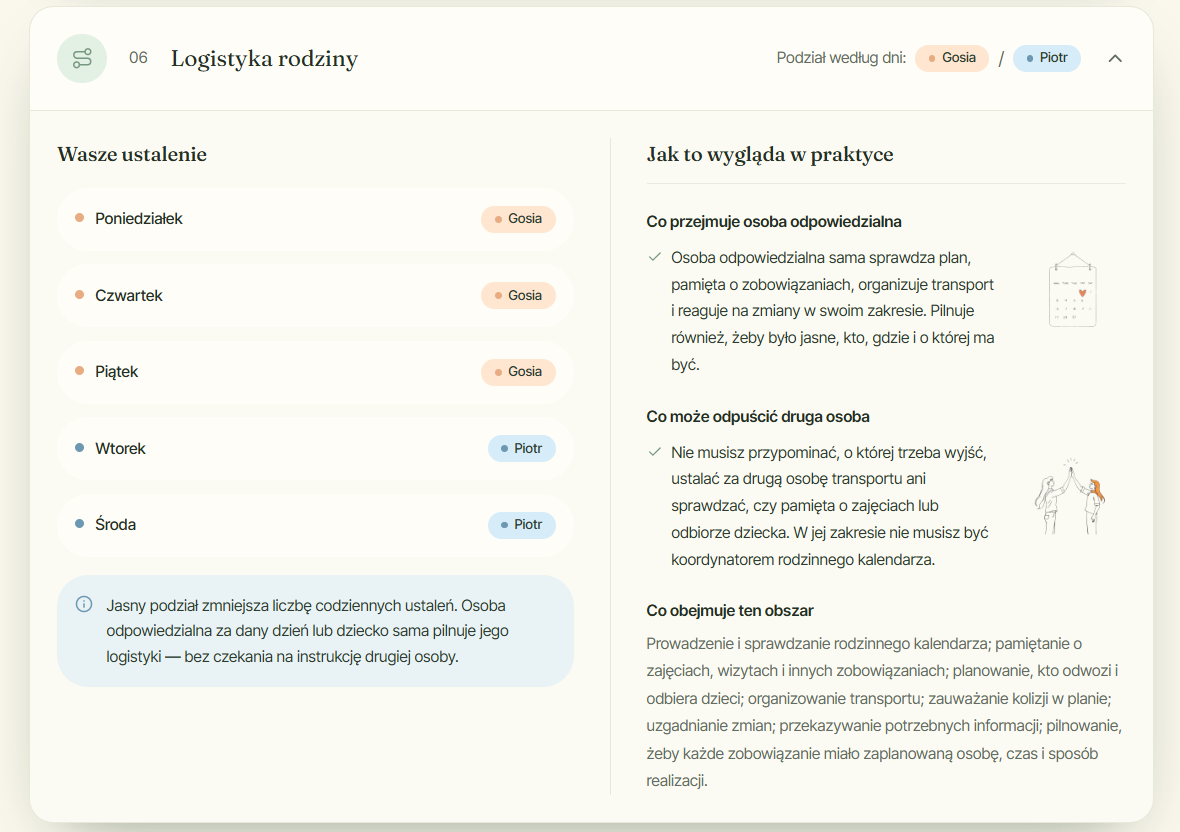
Task: Click the checkmark beside 'Osoba odpowiedzialna sama sprawdza plan'
Action: coord(655,257)
